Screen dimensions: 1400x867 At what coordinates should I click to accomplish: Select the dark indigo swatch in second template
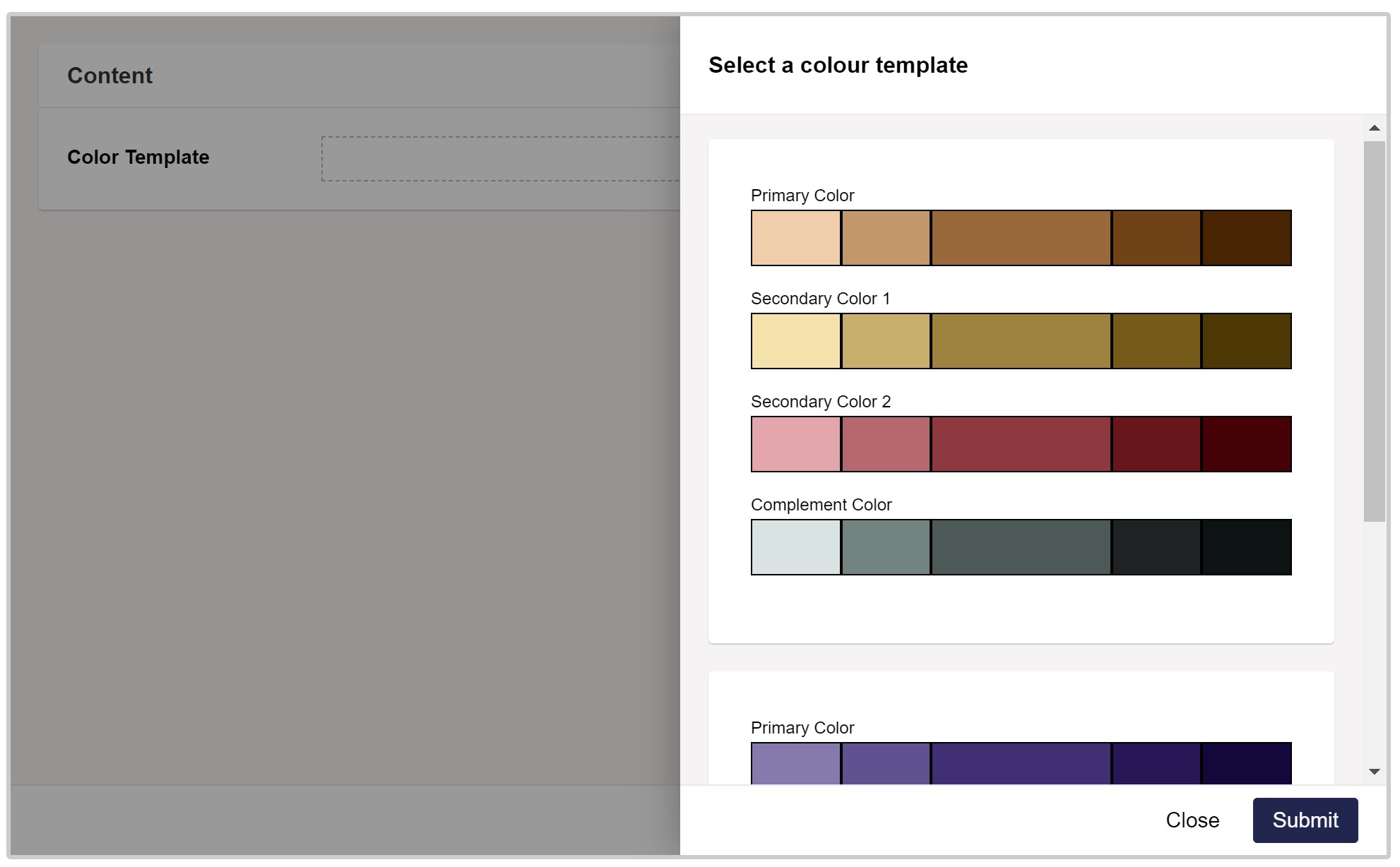click(x=1156, y=763)
